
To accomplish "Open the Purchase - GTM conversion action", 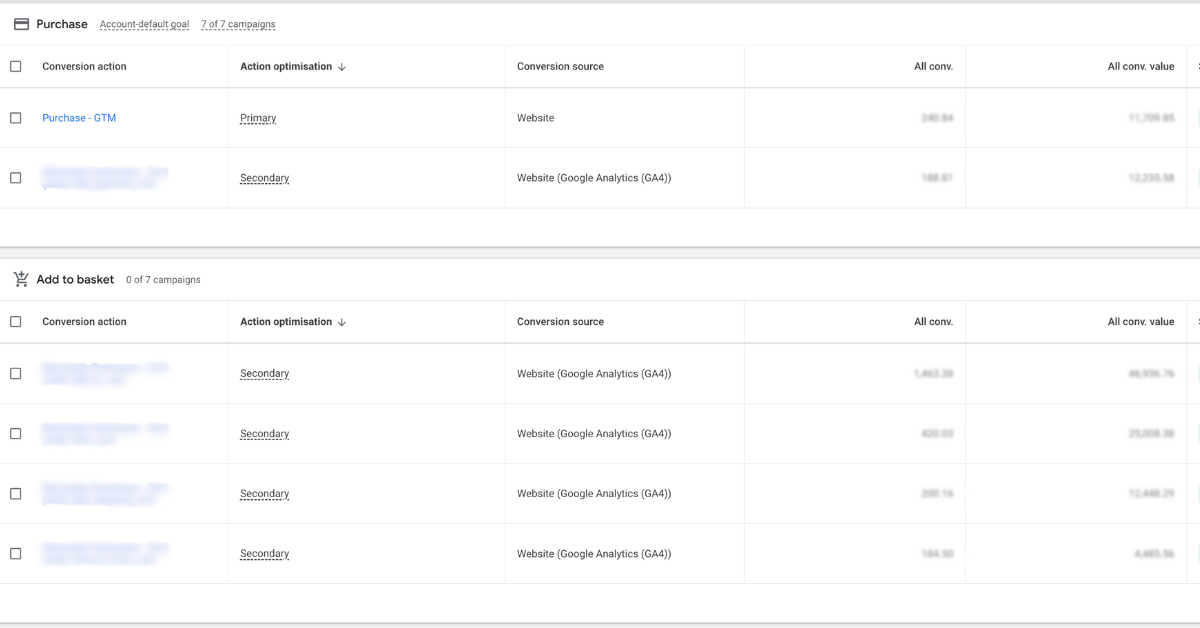I will [79, 118].
